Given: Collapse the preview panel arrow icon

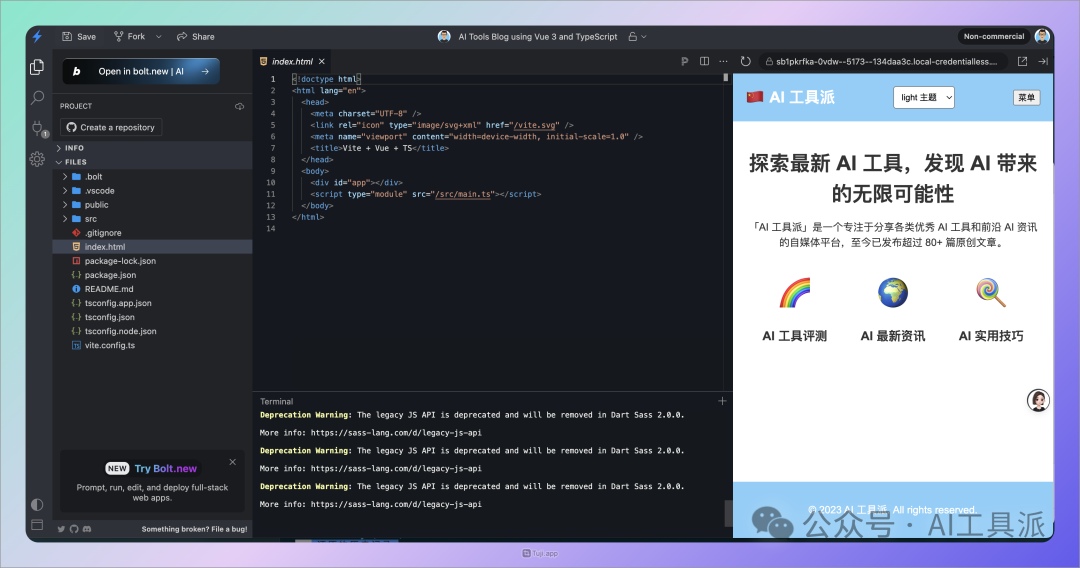Looking at the screenshot, I should click(x=1043, y=61).
